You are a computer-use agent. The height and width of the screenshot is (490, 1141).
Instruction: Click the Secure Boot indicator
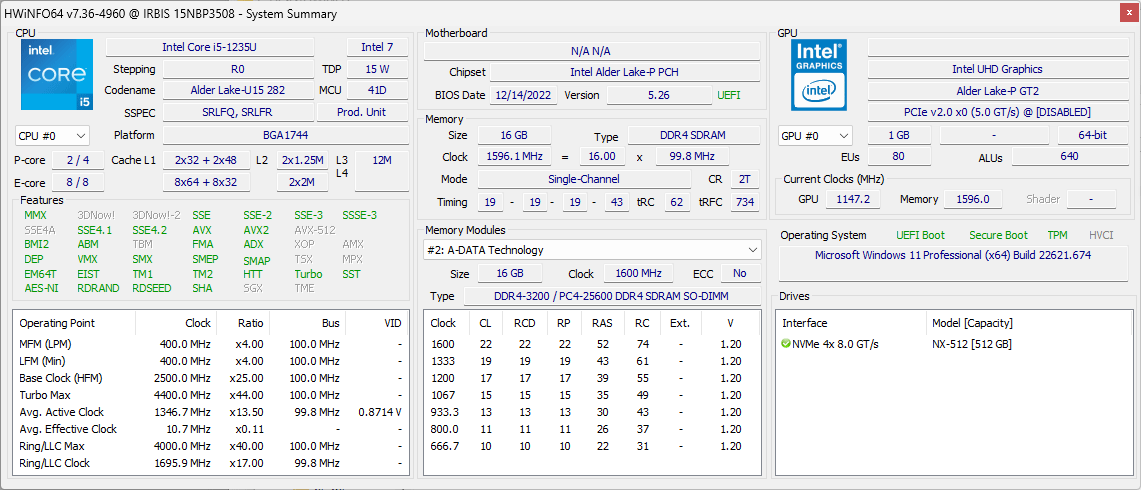point(997,235)
